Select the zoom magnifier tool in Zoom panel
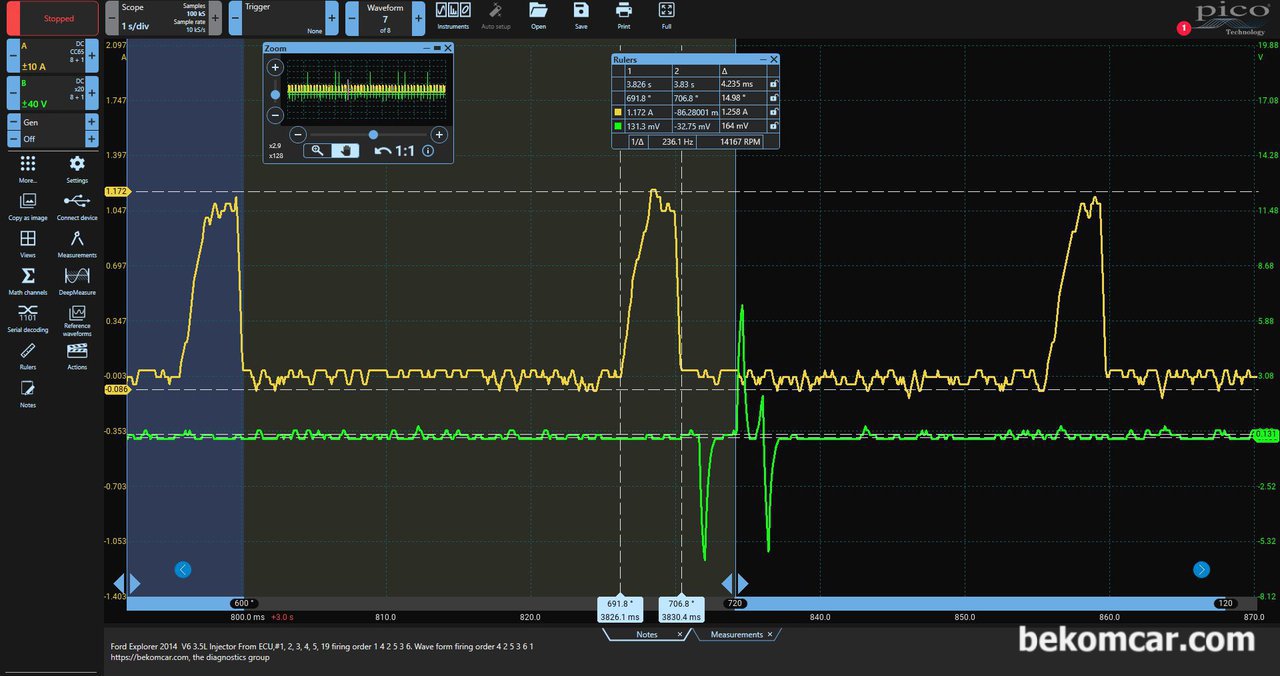The image size is (1280, 676). pyautogui.click(x=317, y=150)
